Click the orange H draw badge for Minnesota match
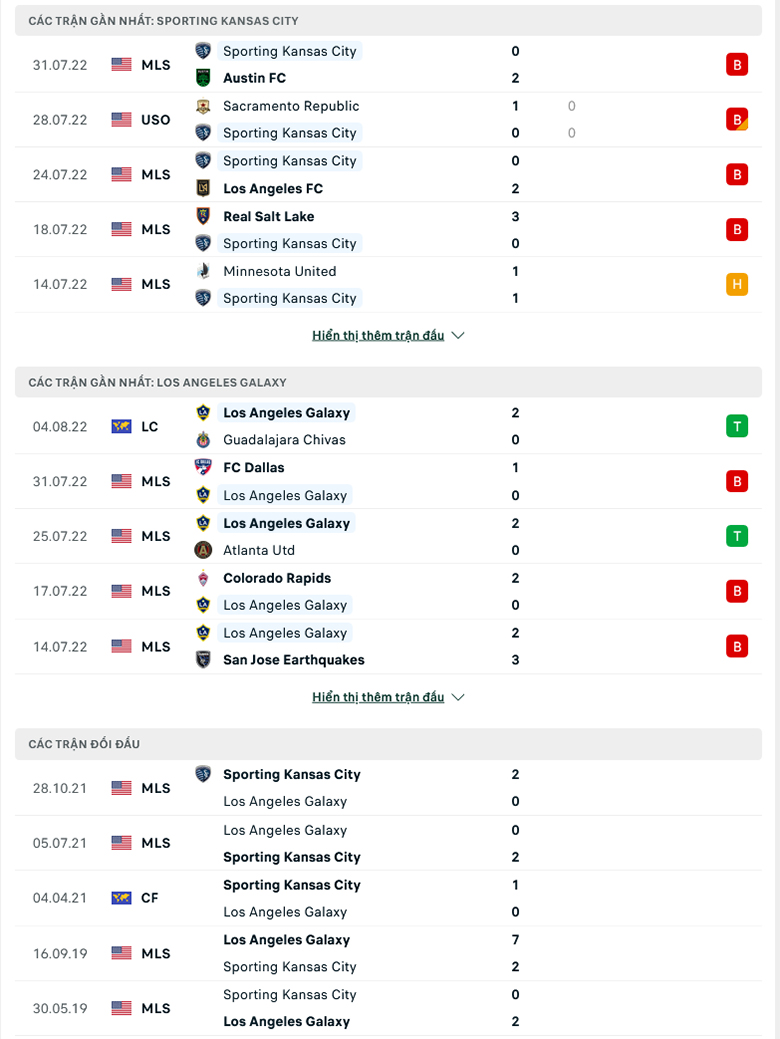Viewport: 780px width, 1039px height. 737,284
